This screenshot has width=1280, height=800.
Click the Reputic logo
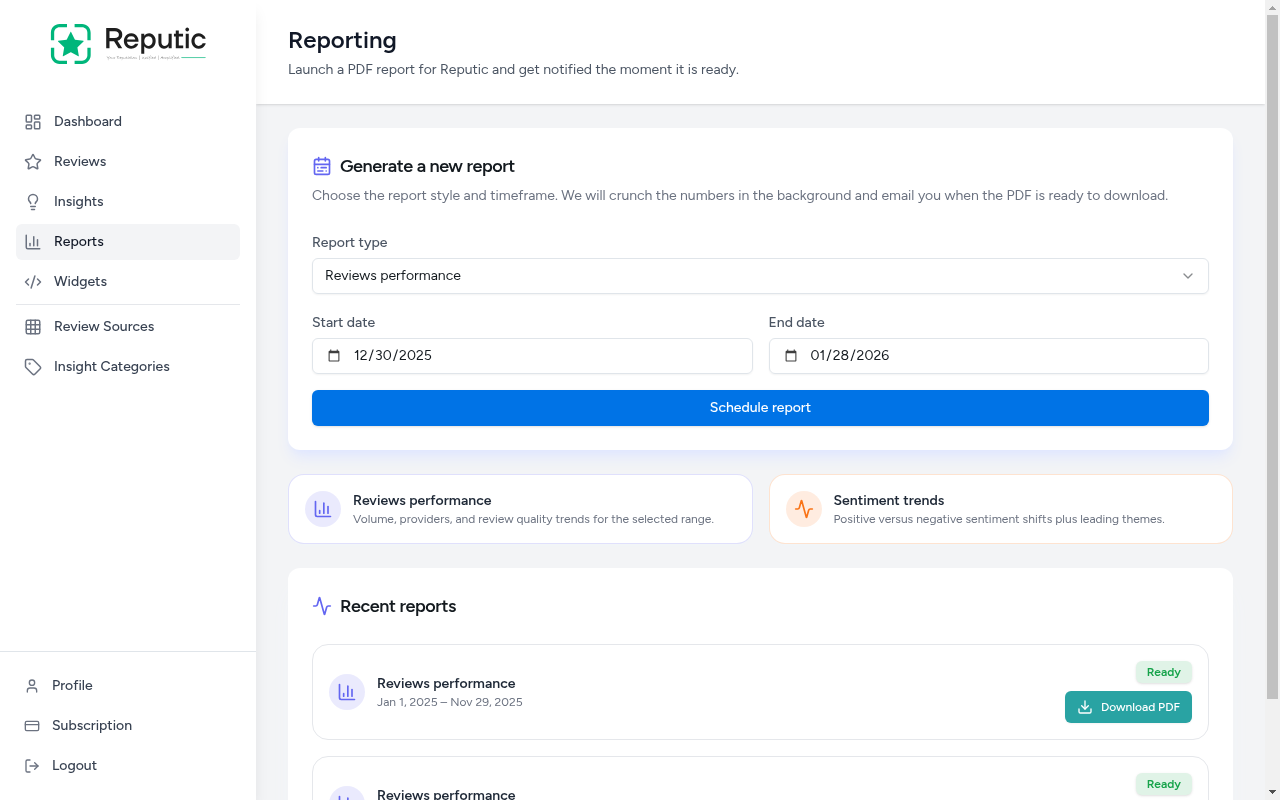[128, 43]
